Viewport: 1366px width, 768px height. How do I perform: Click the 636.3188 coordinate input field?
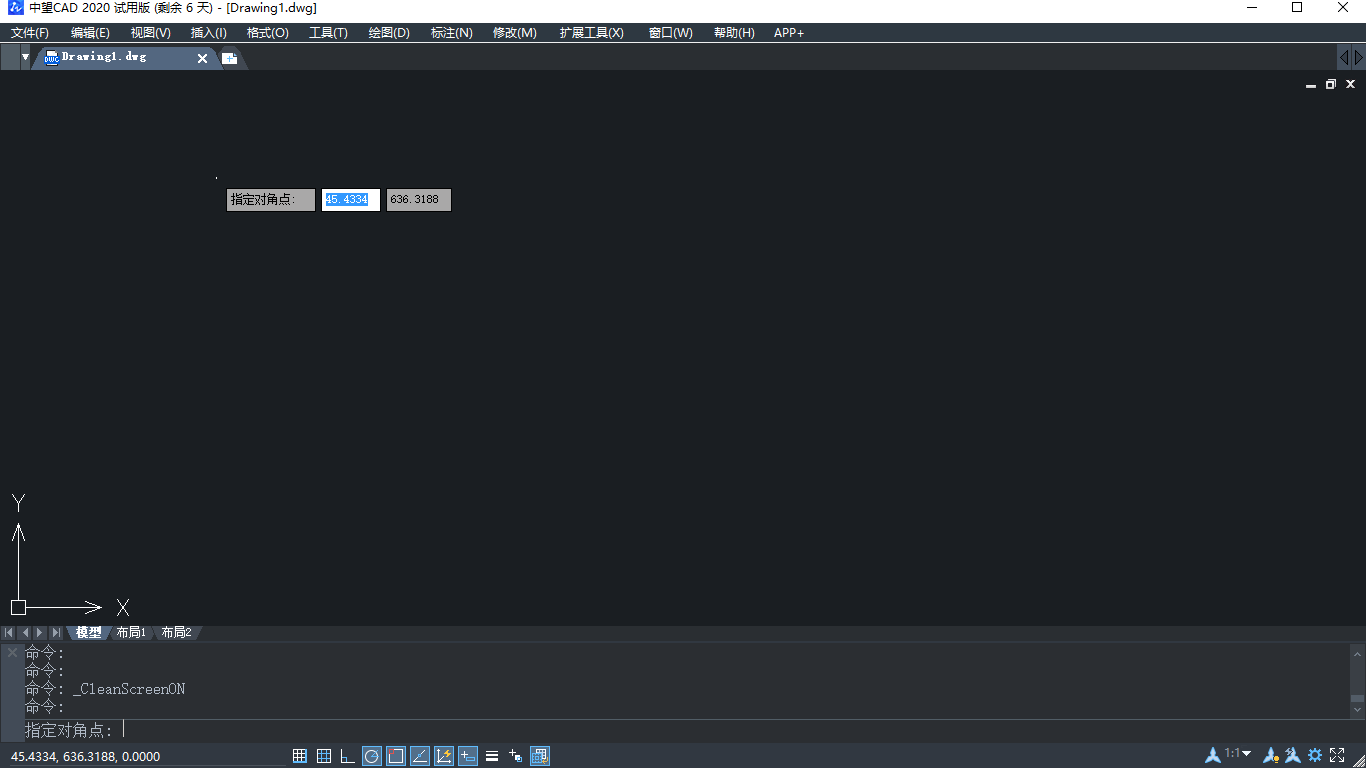click(x=419, y=200)
